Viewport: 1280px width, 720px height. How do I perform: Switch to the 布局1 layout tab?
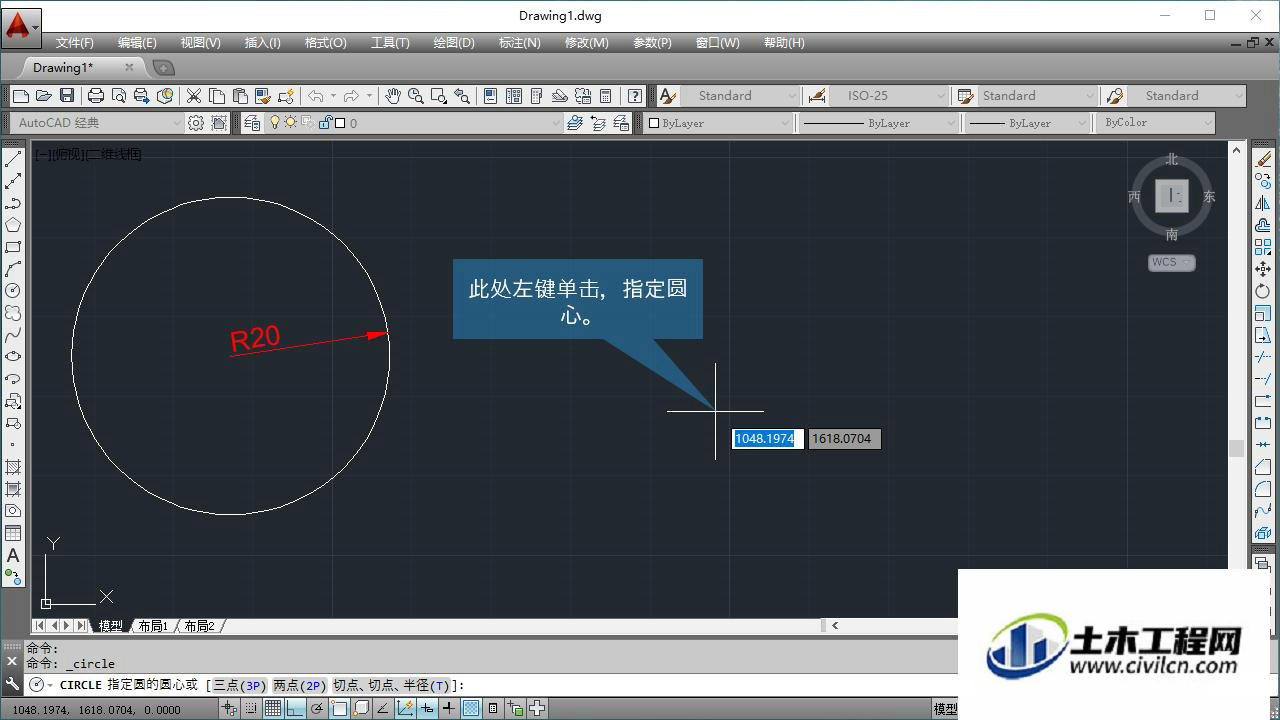tap(153, 626)
